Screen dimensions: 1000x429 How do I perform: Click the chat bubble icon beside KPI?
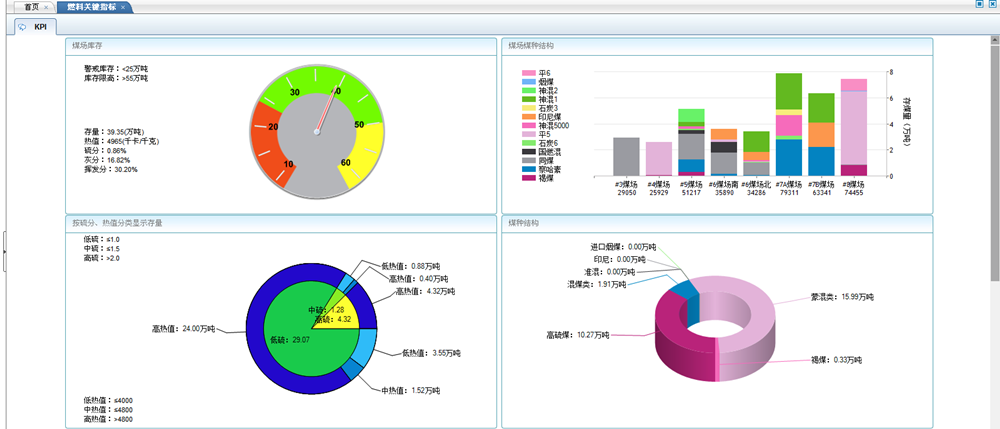coord(22,27)
